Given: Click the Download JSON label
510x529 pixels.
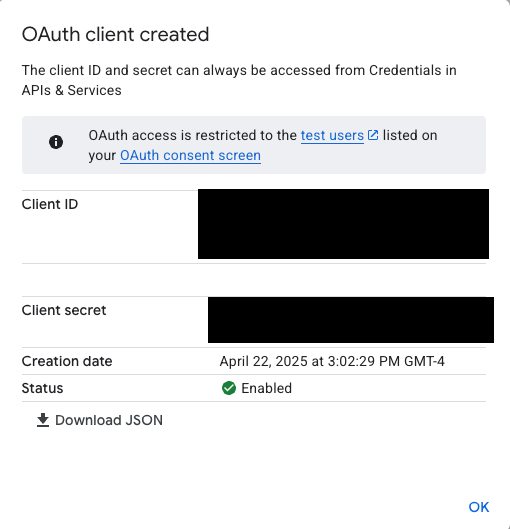Looking at the screenshot, I should 109,420.
